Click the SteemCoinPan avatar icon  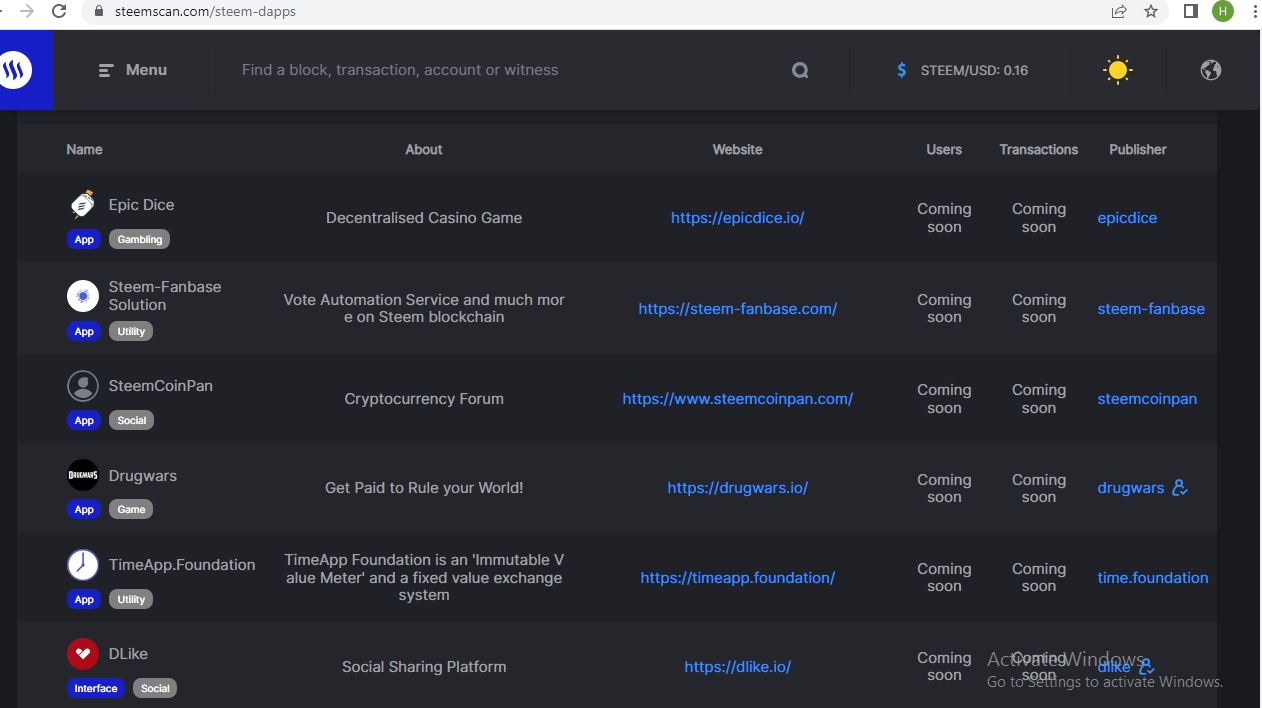tap(83, 386)
